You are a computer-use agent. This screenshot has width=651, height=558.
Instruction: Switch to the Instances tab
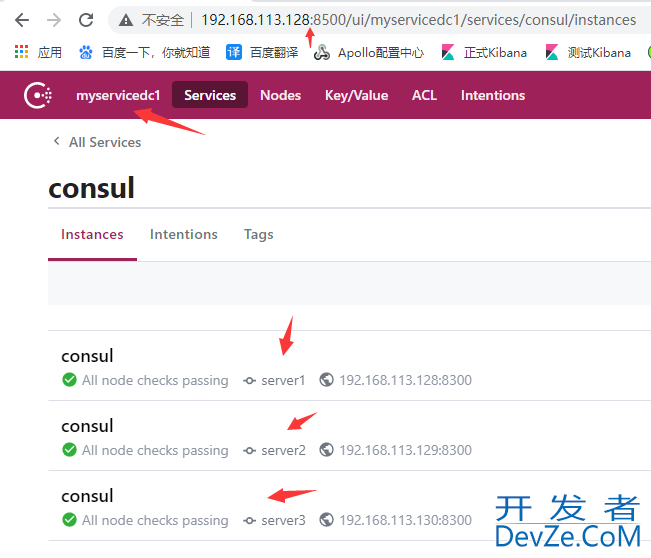92,235
